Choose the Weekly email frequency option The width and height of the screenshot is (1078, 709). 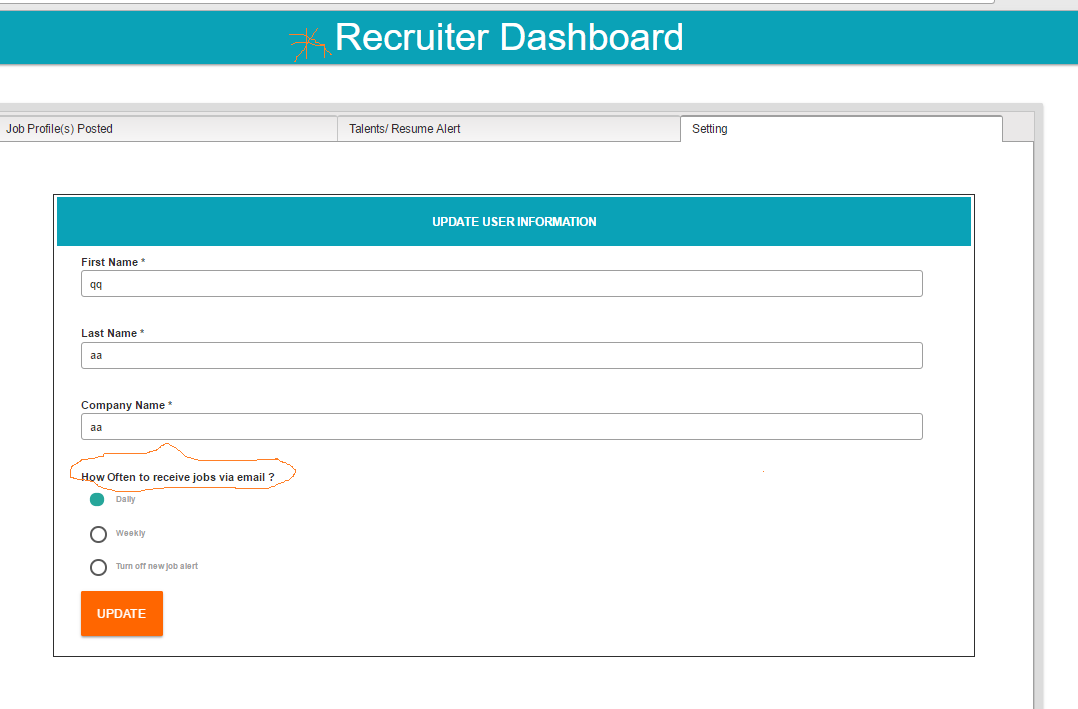pos(98,534)
